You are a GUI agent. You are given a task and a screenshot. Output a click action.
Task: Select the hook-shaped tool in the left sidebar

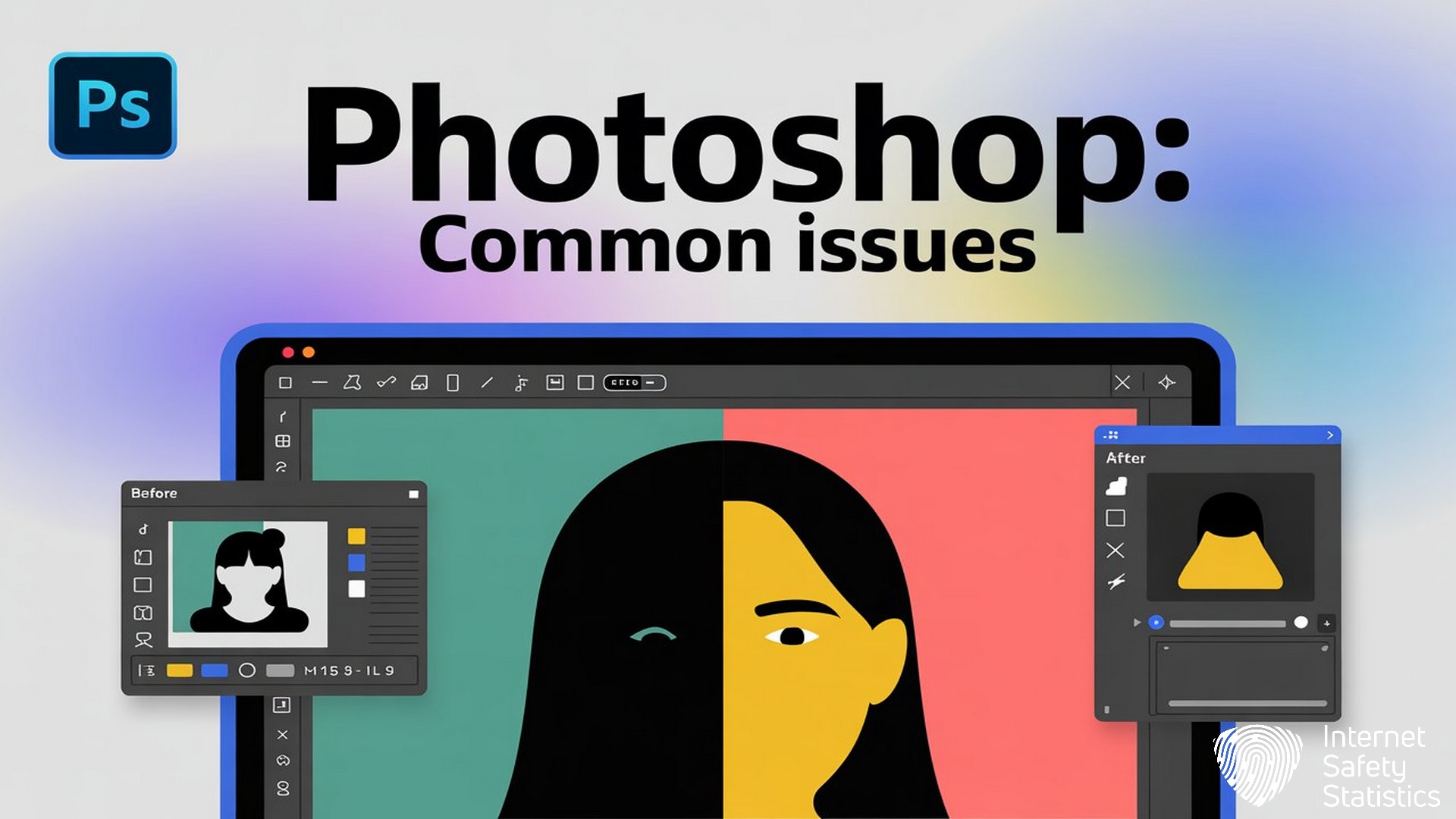tap(283, 416)
